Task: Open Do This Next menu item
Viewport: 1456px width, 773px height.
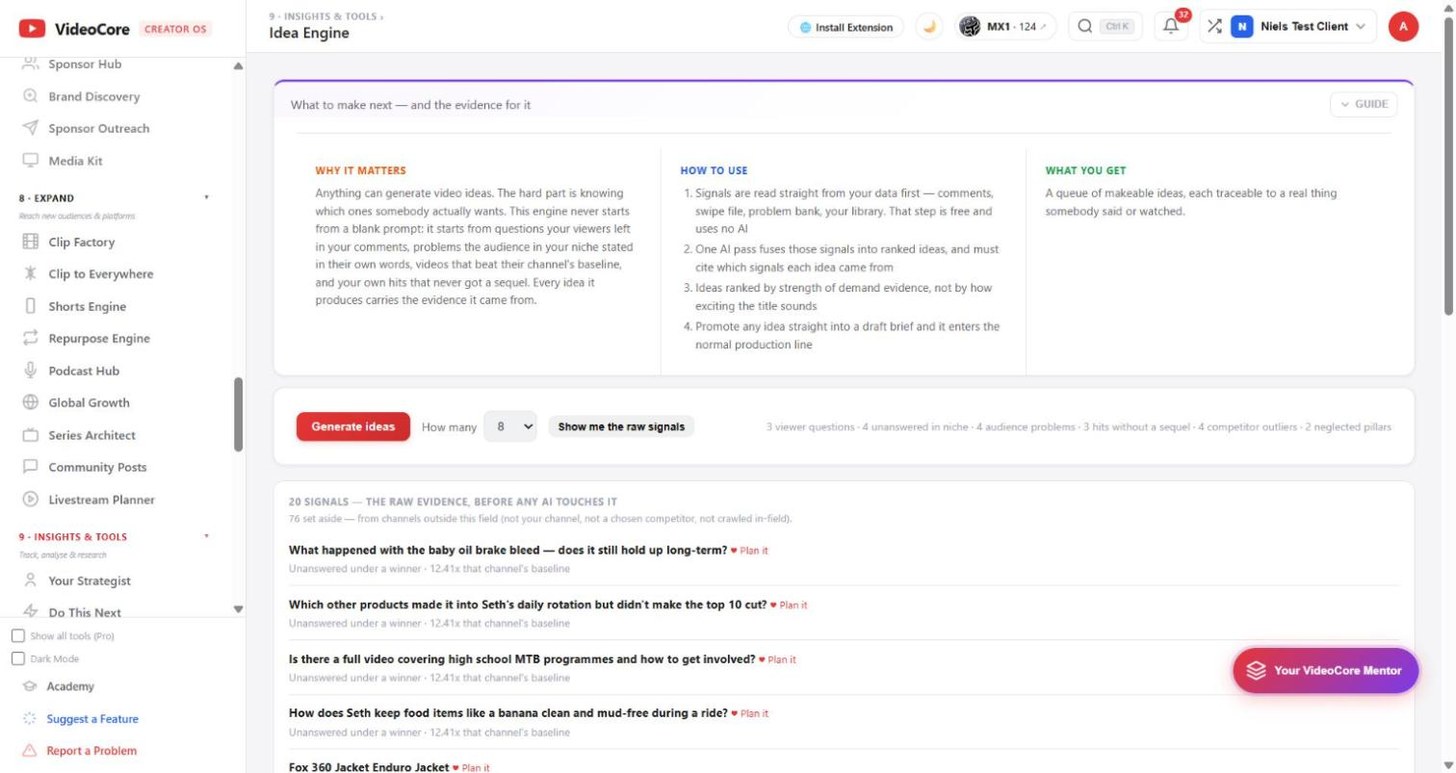Action: coord(84,612)
